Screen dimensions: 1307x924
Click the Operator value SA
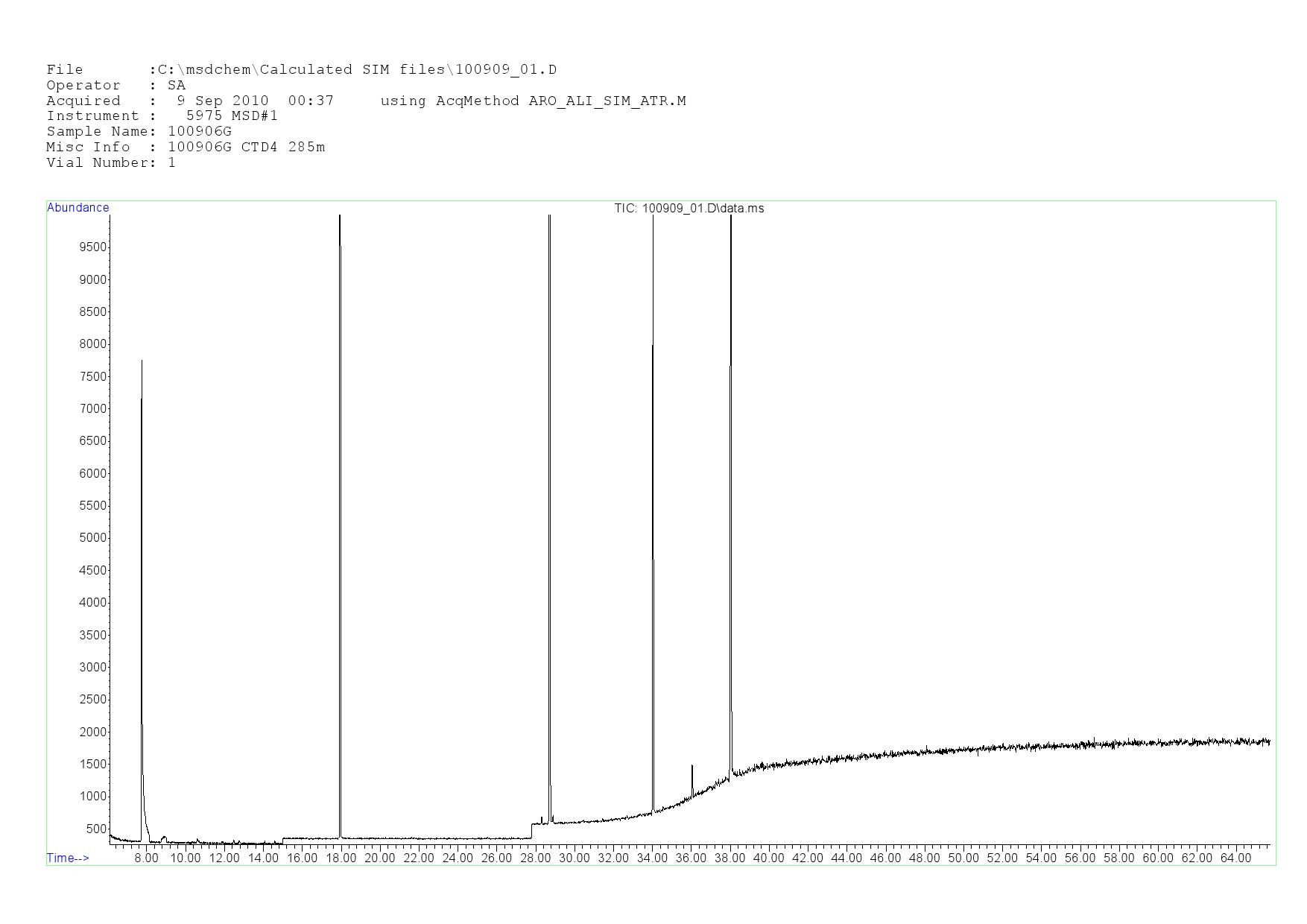point(177,85)
